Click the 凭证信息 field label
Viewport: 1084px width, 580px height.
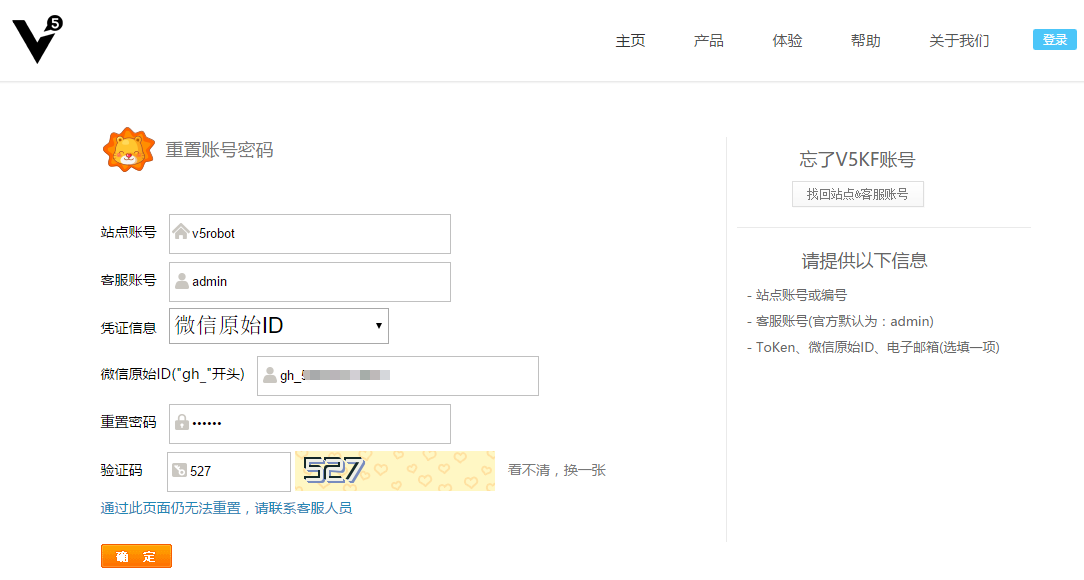128,328
